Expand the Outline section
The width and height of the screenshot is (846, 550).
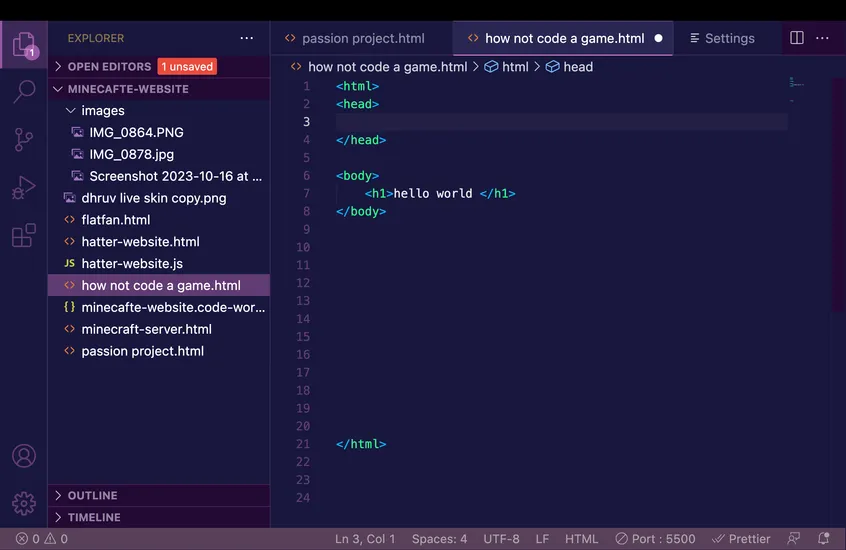click(93, 496)
